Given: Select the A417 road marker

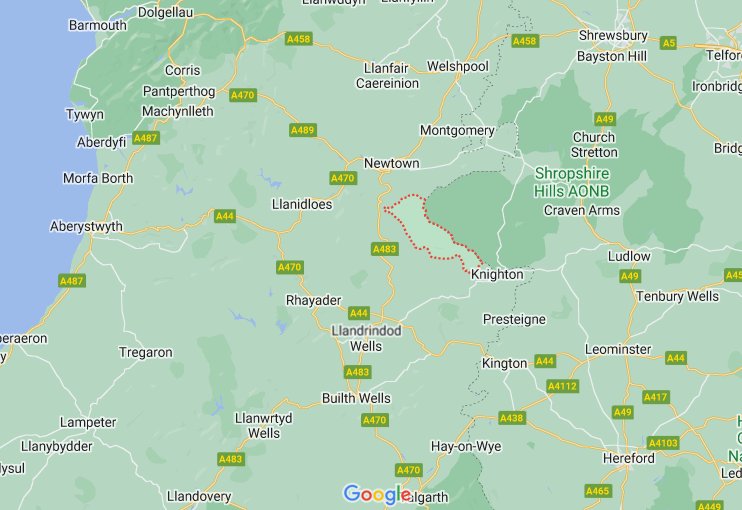Looking at the screenshot, I should coord(655,397).
